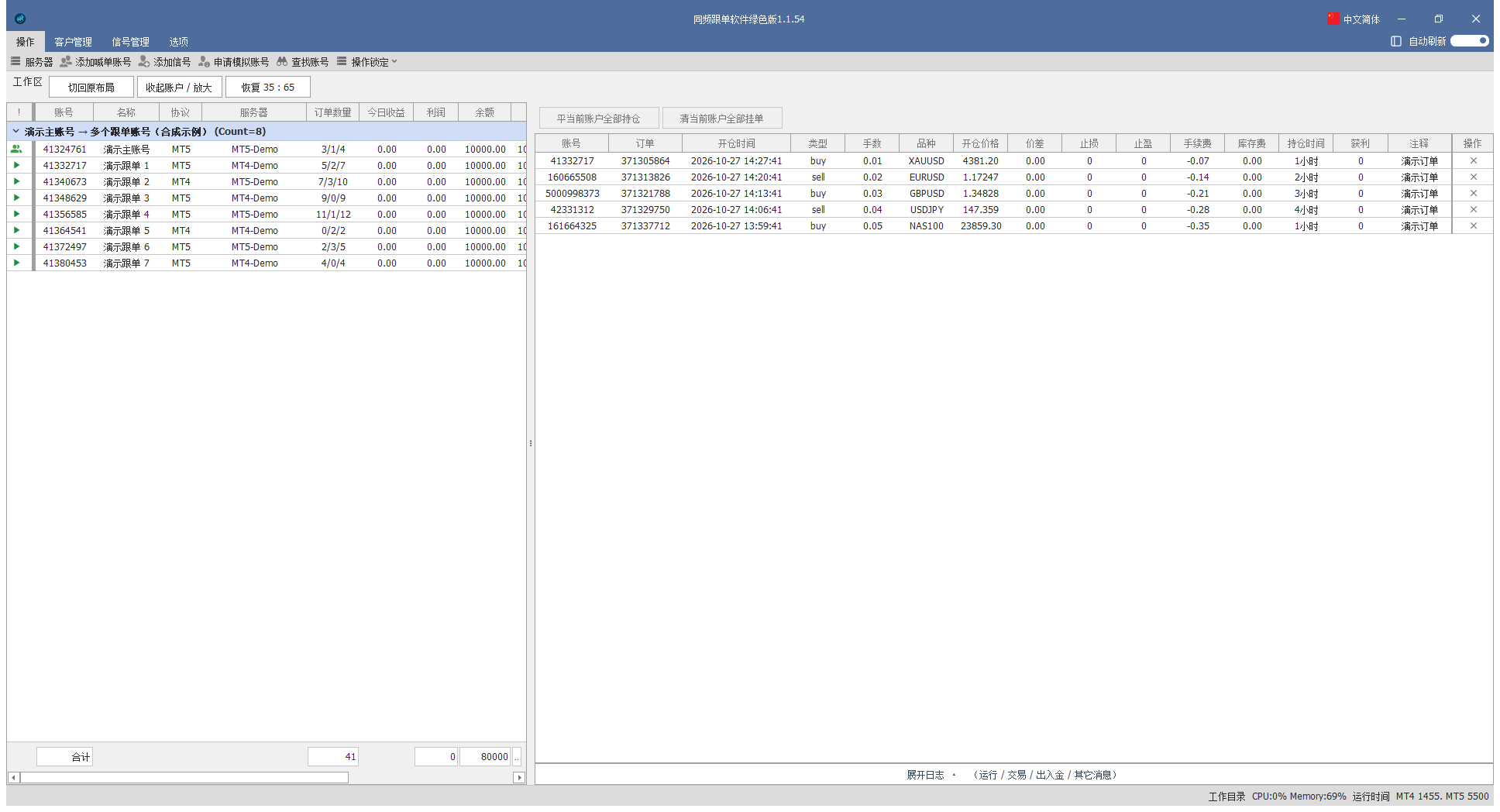The width and height of the screenshot is (1500, 812).
Task: Click the app logo icon in title bar
Action: tap(20, 19)
